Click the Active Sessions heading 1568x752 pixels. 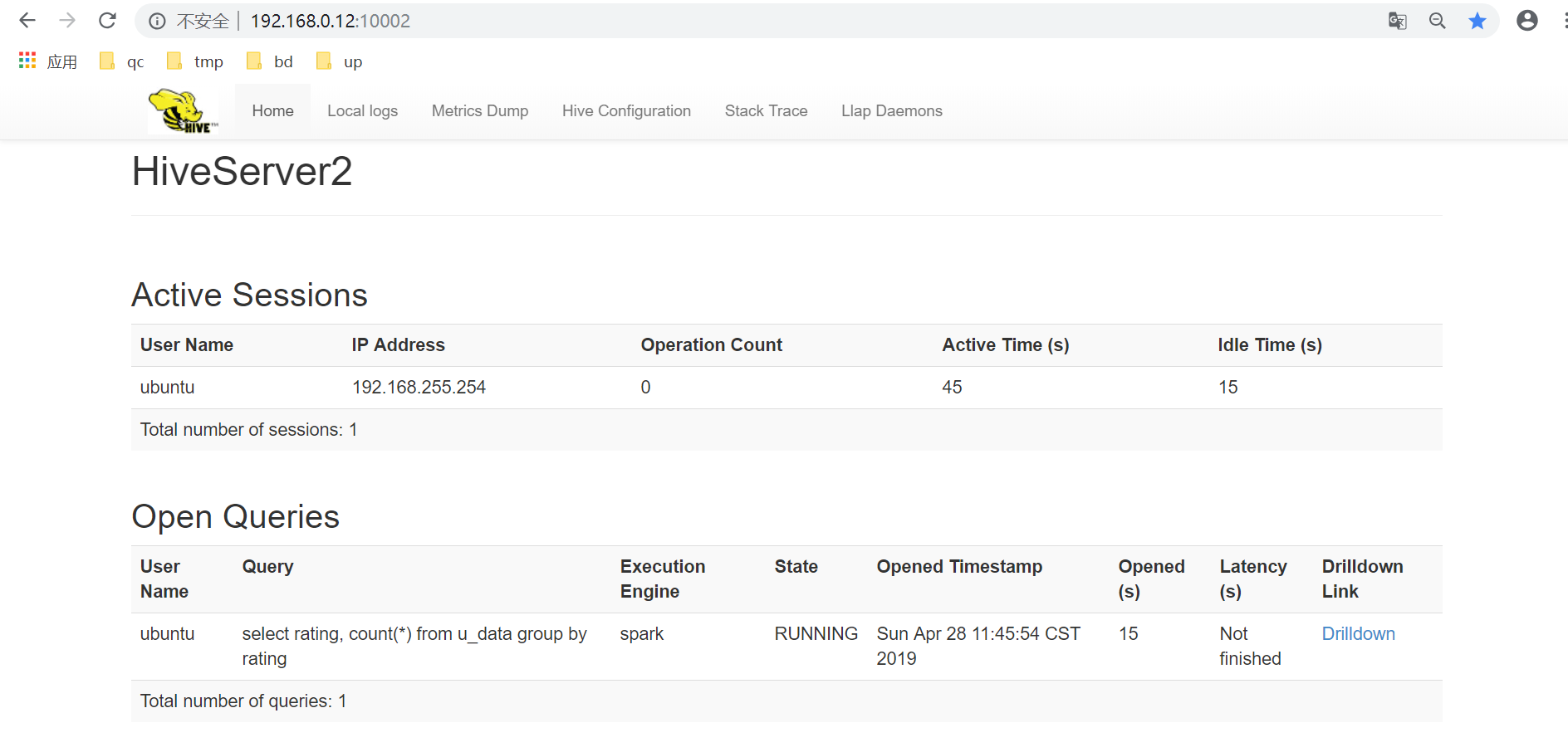[249, 295]
